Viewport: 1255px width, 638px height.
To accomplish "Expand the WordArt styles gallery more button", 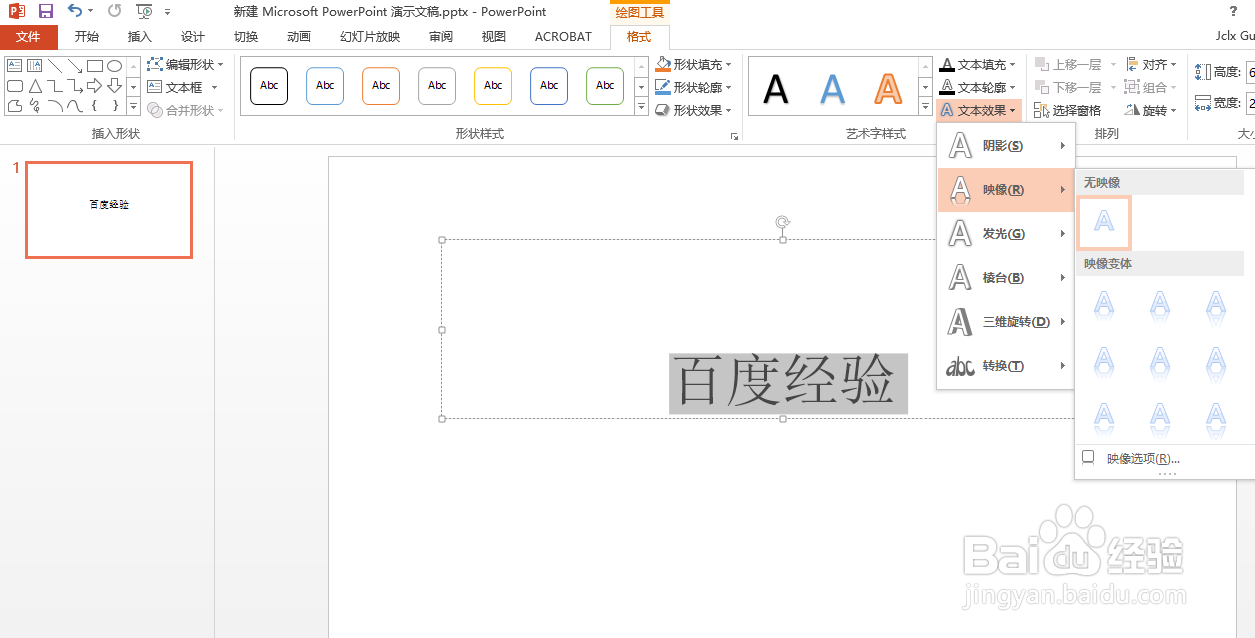I will [x=926, y=107].
